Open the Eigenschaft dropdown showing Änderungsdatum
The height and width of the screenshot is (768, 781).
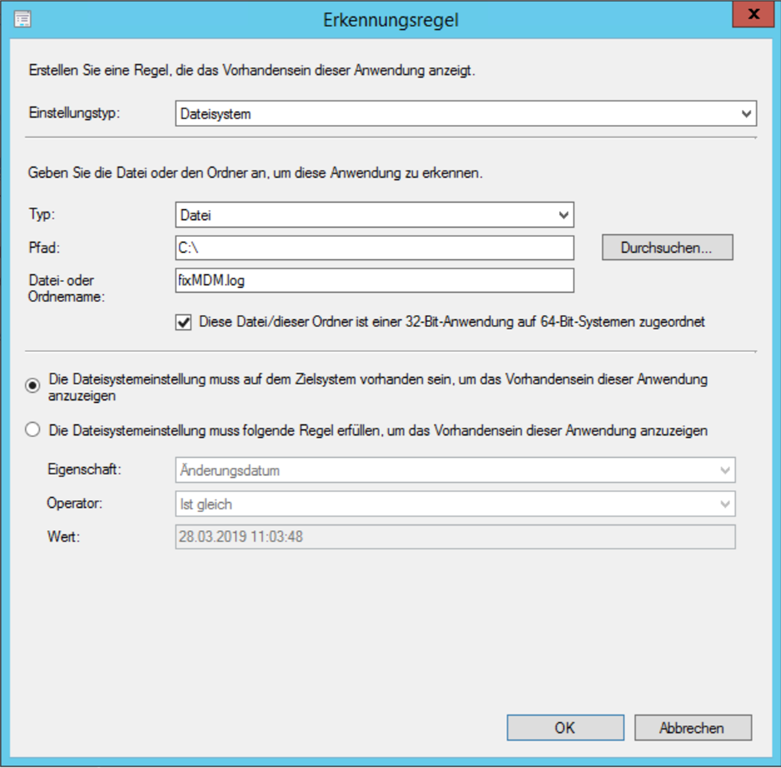click(x=455, y=469)
